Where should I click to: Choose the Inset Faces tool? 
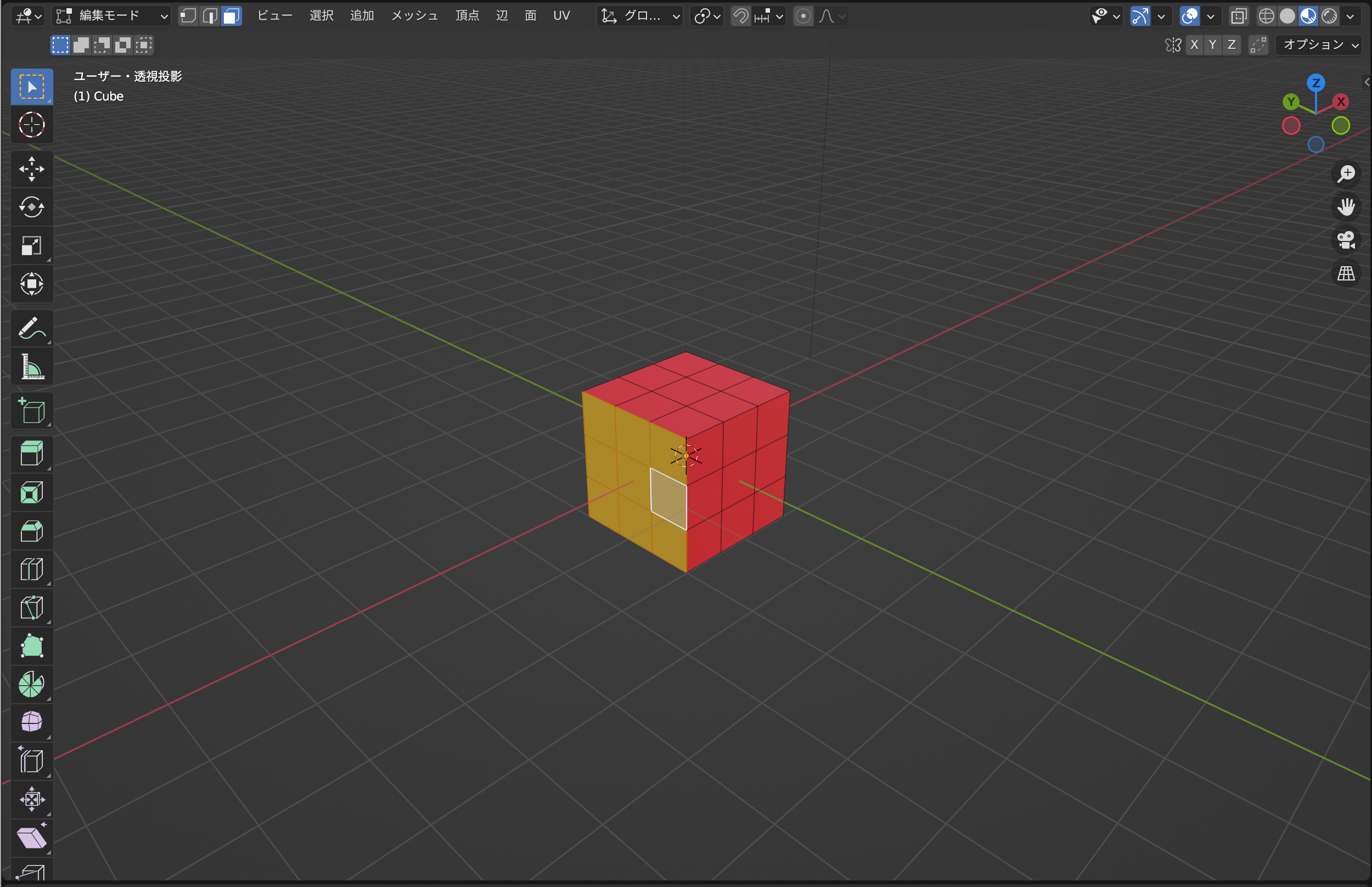[32, 493]
